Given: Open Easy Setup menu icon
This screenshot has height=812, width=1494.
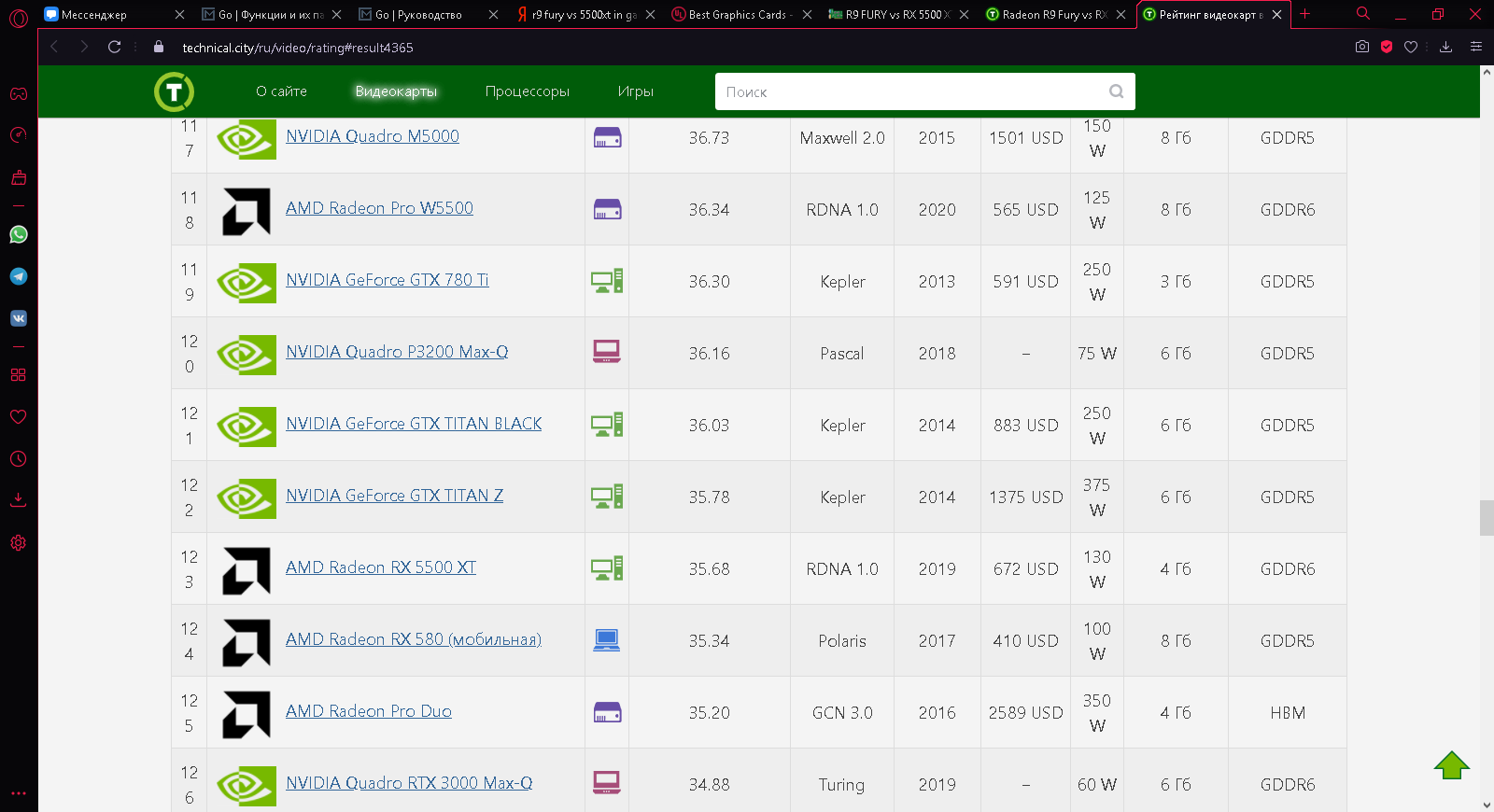Looking at the screenshot, I should click(x=1476, y=47).
